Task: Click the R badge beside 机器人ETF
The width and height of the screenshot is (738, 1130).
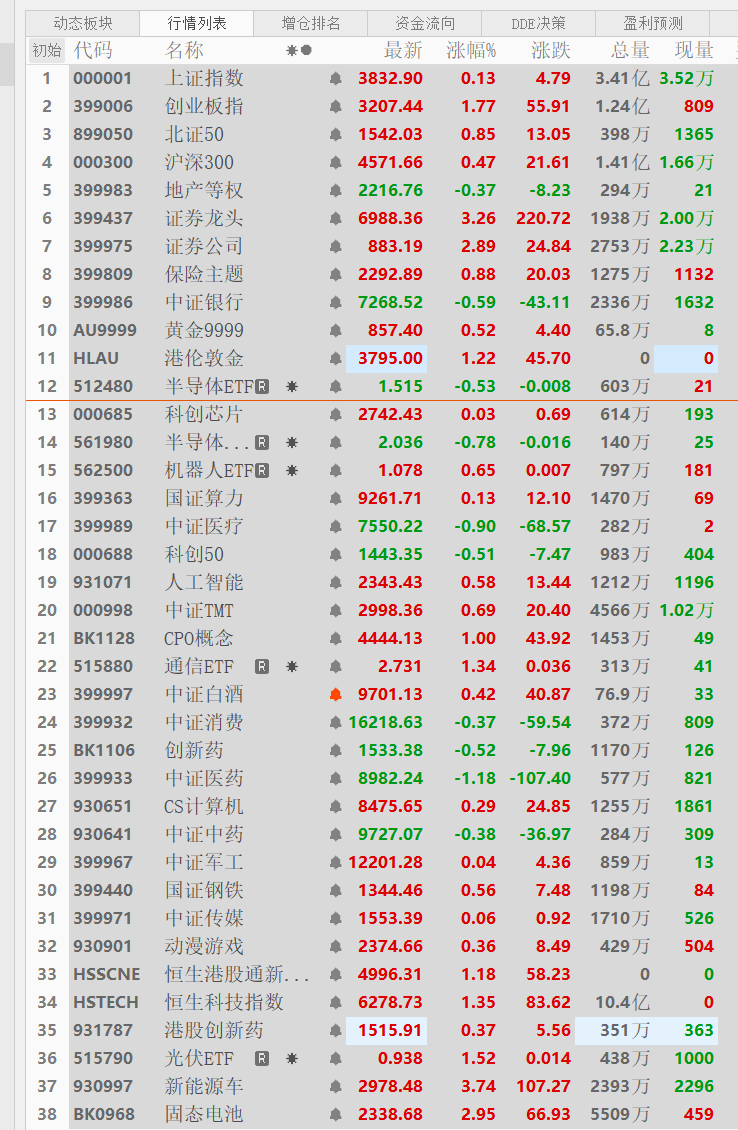Action: click(x=262, y=471)
